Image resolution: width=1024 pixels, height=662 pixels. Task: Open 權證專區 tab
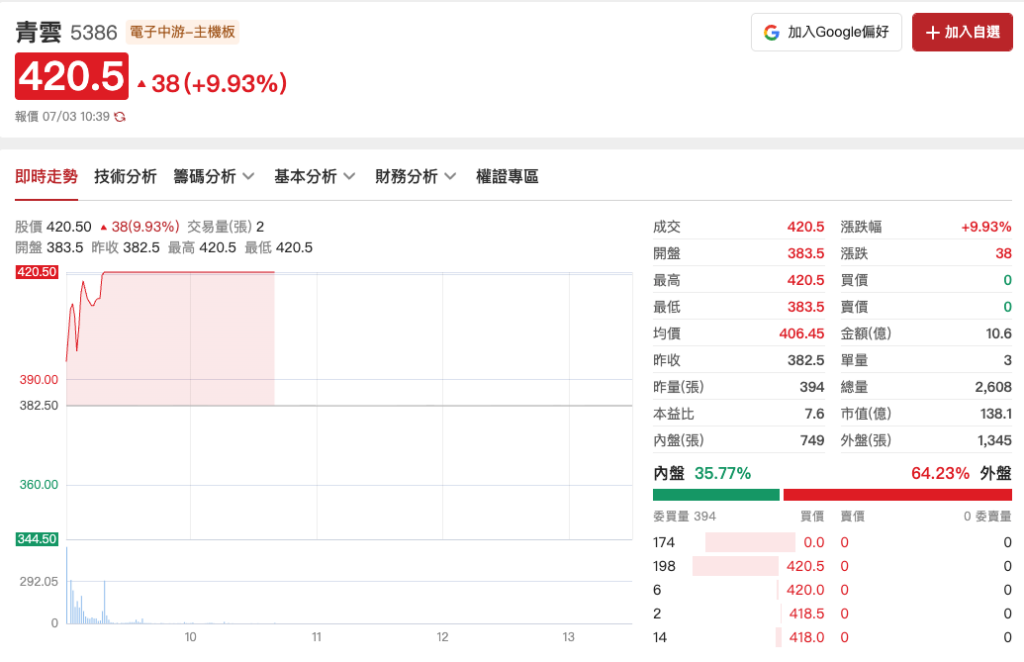[507, 176]
